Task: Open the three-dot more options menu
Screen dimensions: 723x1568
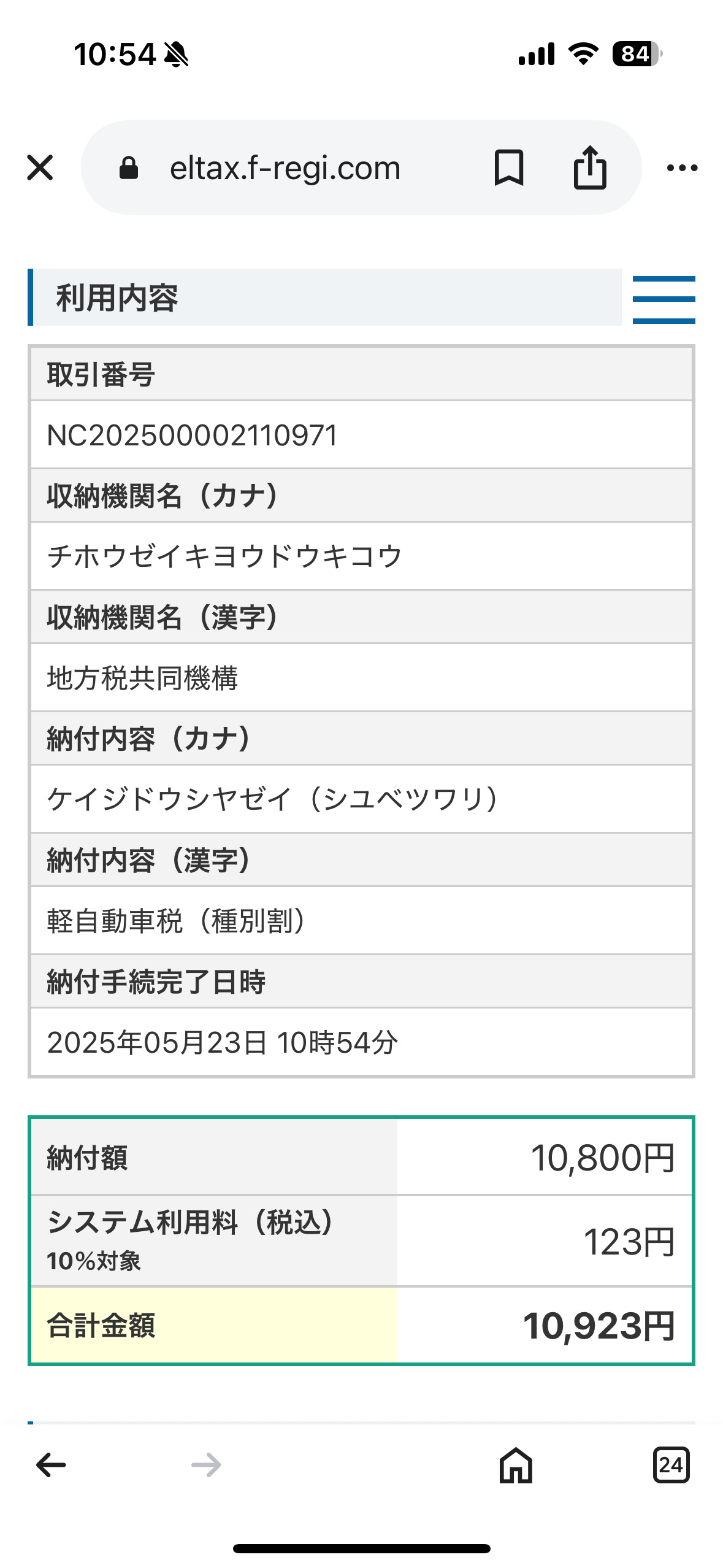Action: [682, 167]
